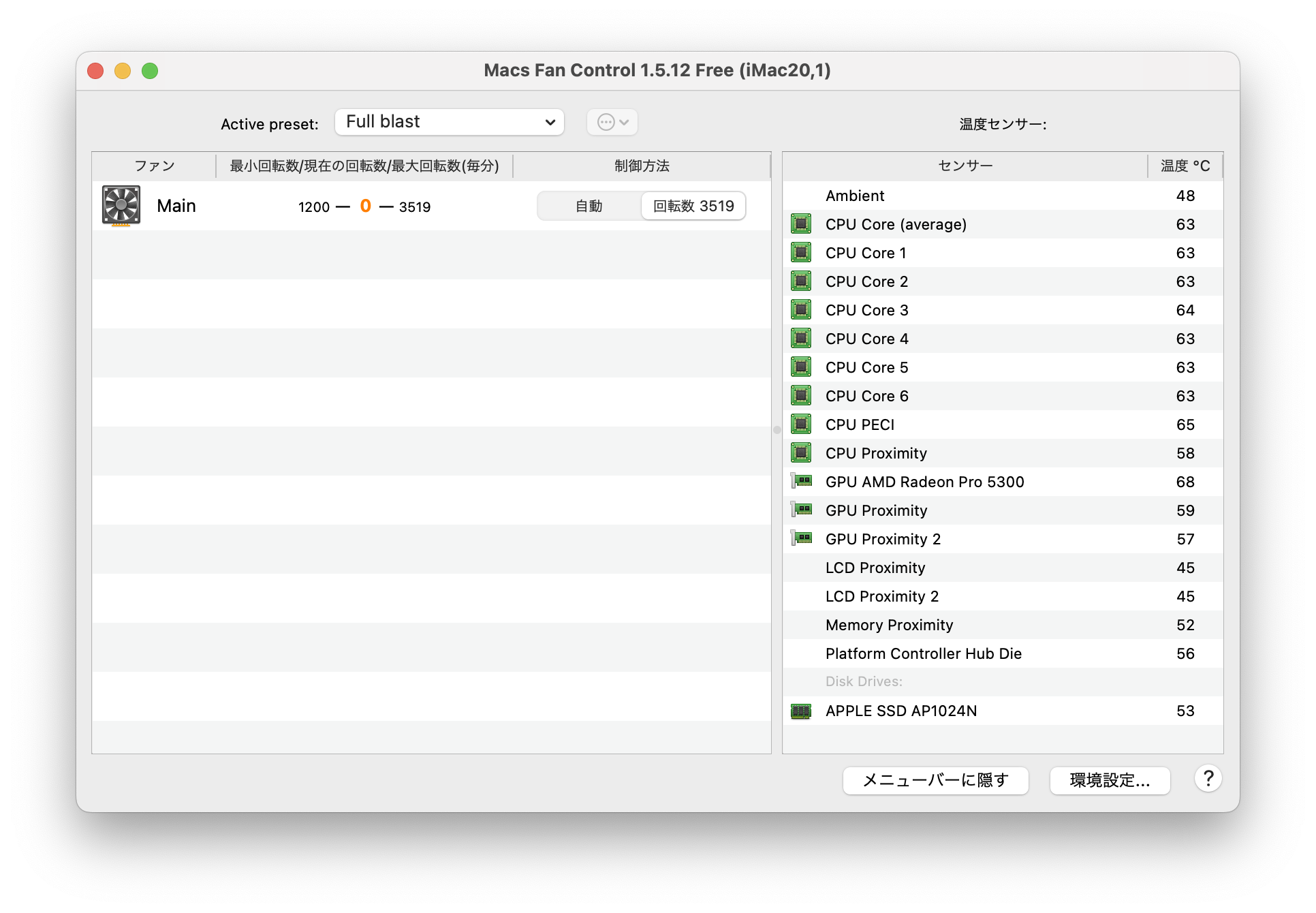1316x913 pixels.
Task: Sort by the センサー column header
Action: (x=965, y=166)
